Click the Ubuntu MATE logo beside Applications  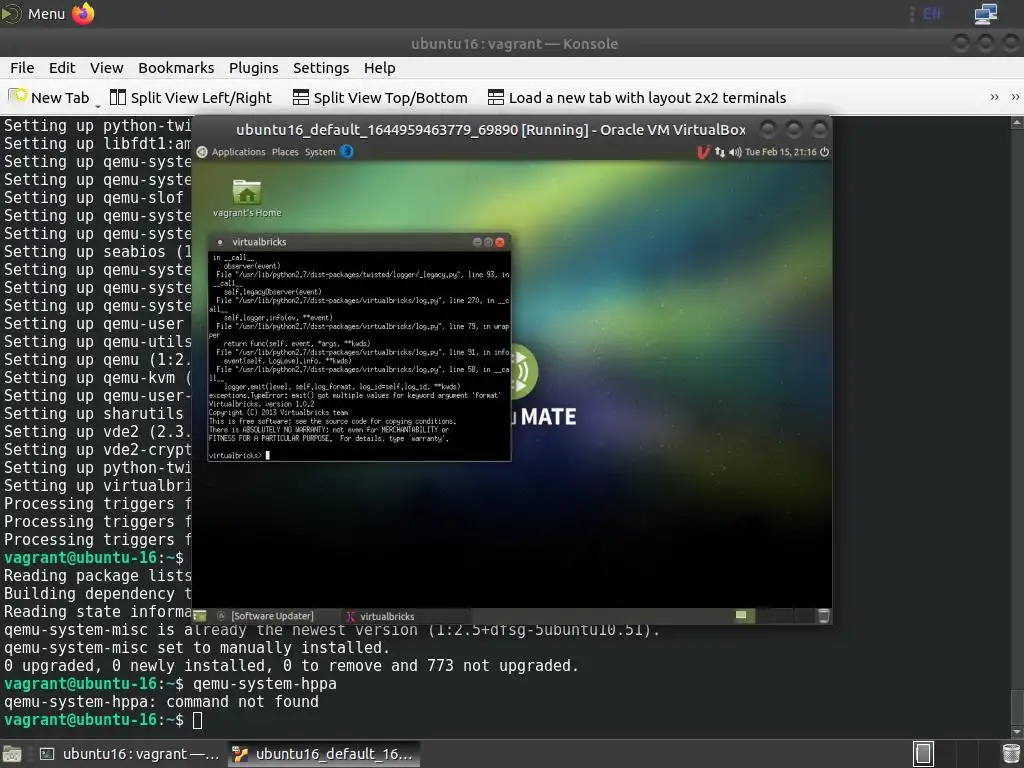point(202,152)
